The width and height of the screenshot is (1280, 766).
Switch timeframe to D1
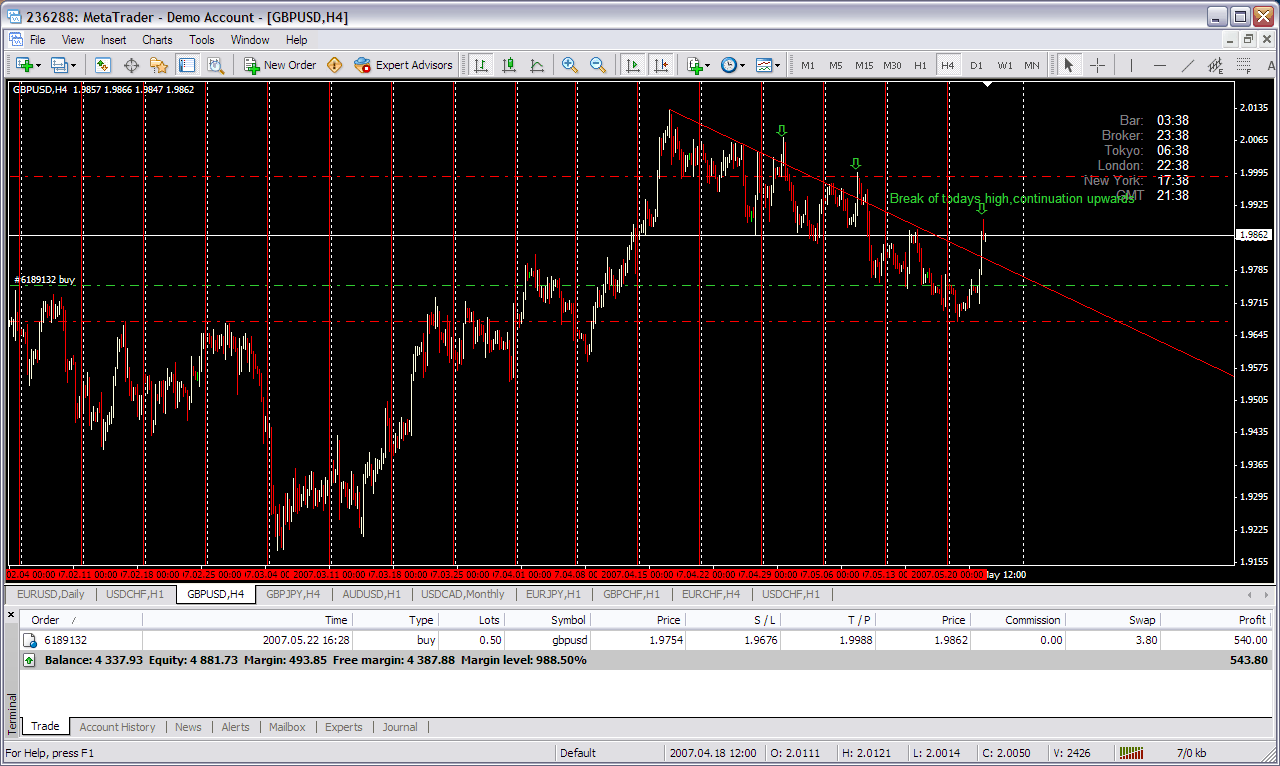tap(976, 65)
